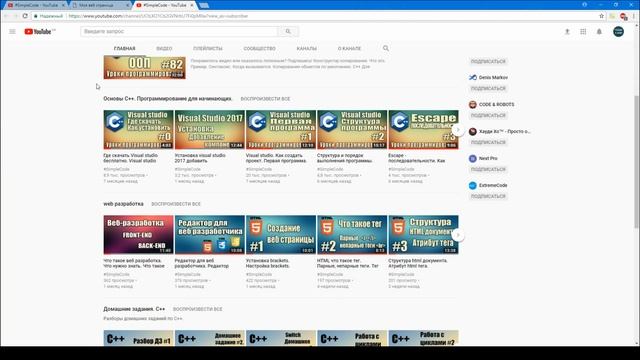The height and width of the screenshot is (360, 640).
Task: Switch to the ГЛАВНАЯ channel tab
Action: [x=124, y=49]
